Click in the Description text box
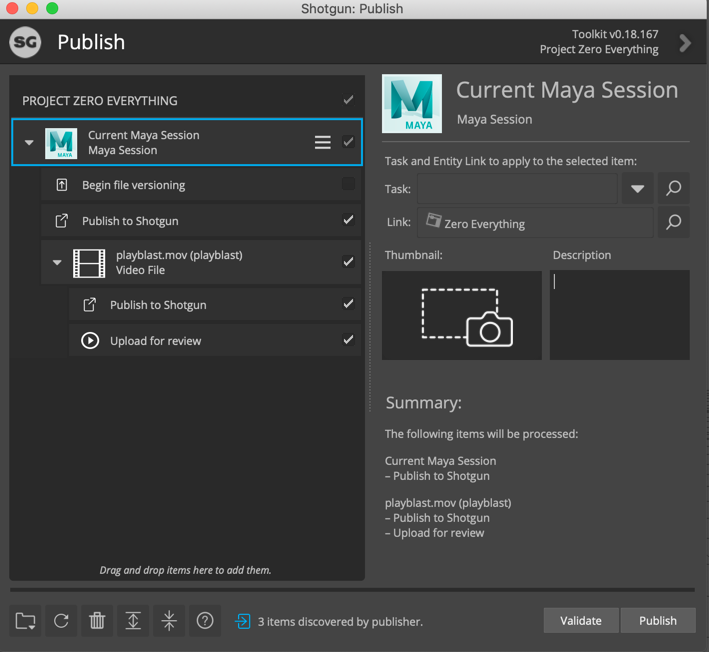709x652 pixels. [x=619, y=315]
